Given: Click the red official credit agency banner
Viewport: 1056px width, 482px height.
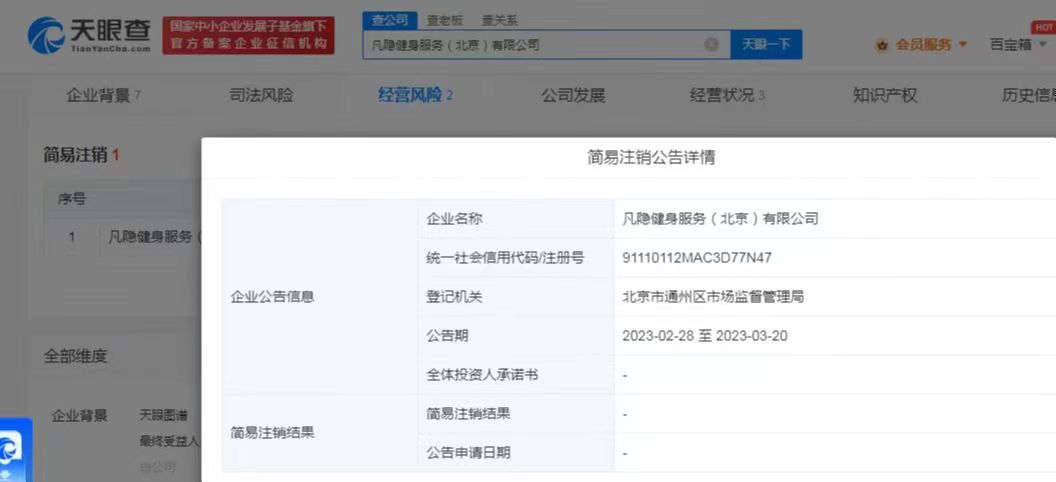Looking at the screenshot, I should click(x=248, y=36).
